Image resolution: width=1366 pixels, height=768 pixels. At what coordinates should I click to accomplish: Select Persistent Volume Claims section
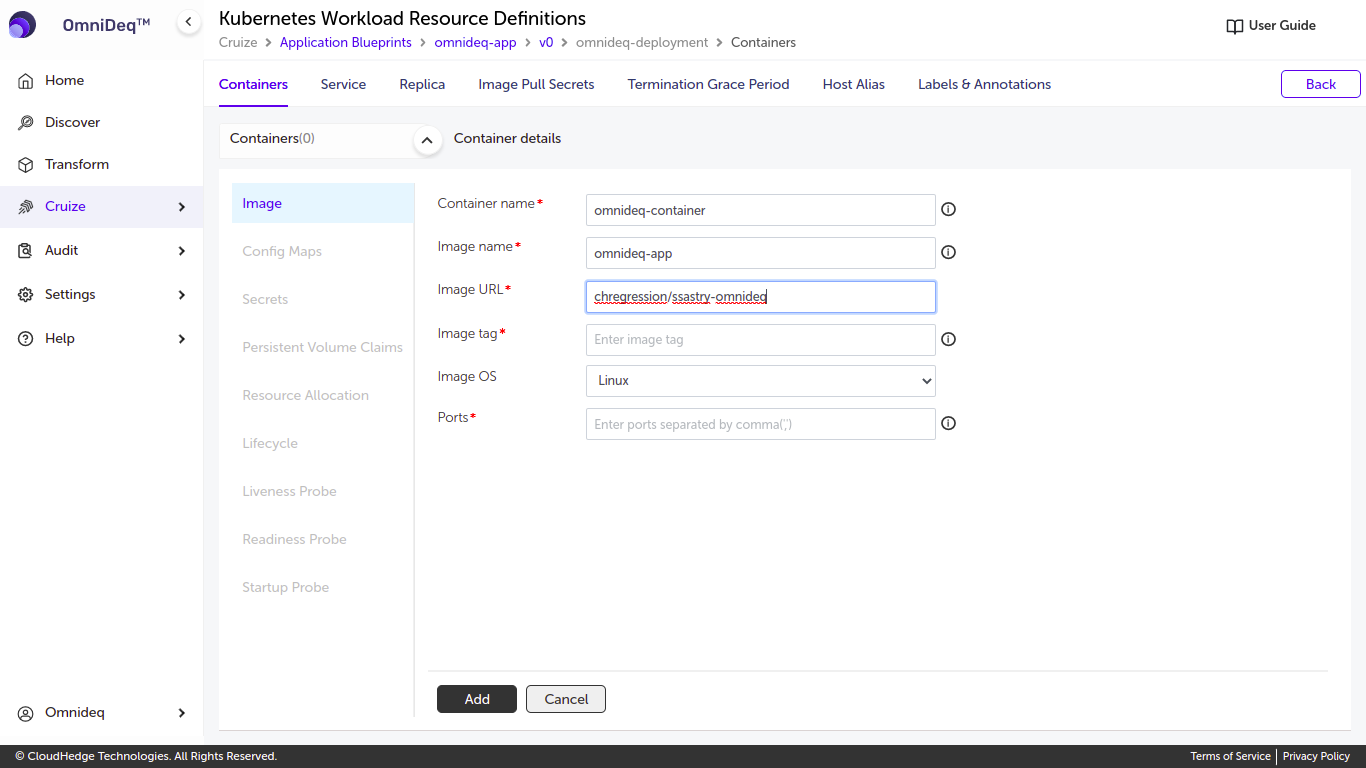click(323, 347)
